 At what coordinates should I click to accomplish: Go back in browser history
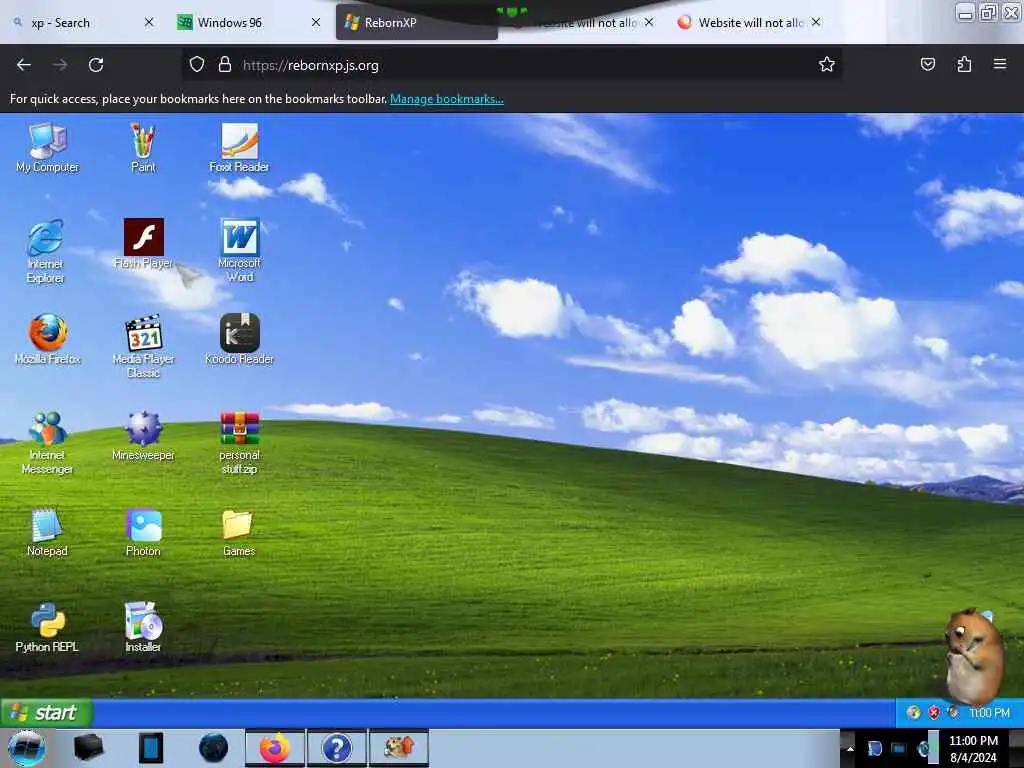[24, 65]
